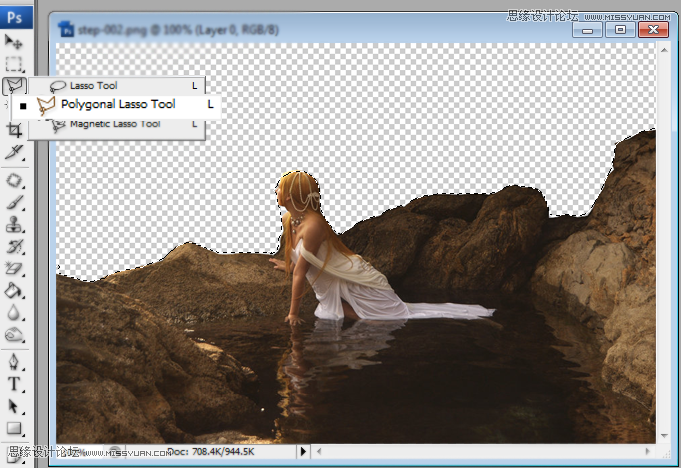Select the Crop tool
The height and width of the screenshot is (468, 681).
tap(13, 130)
